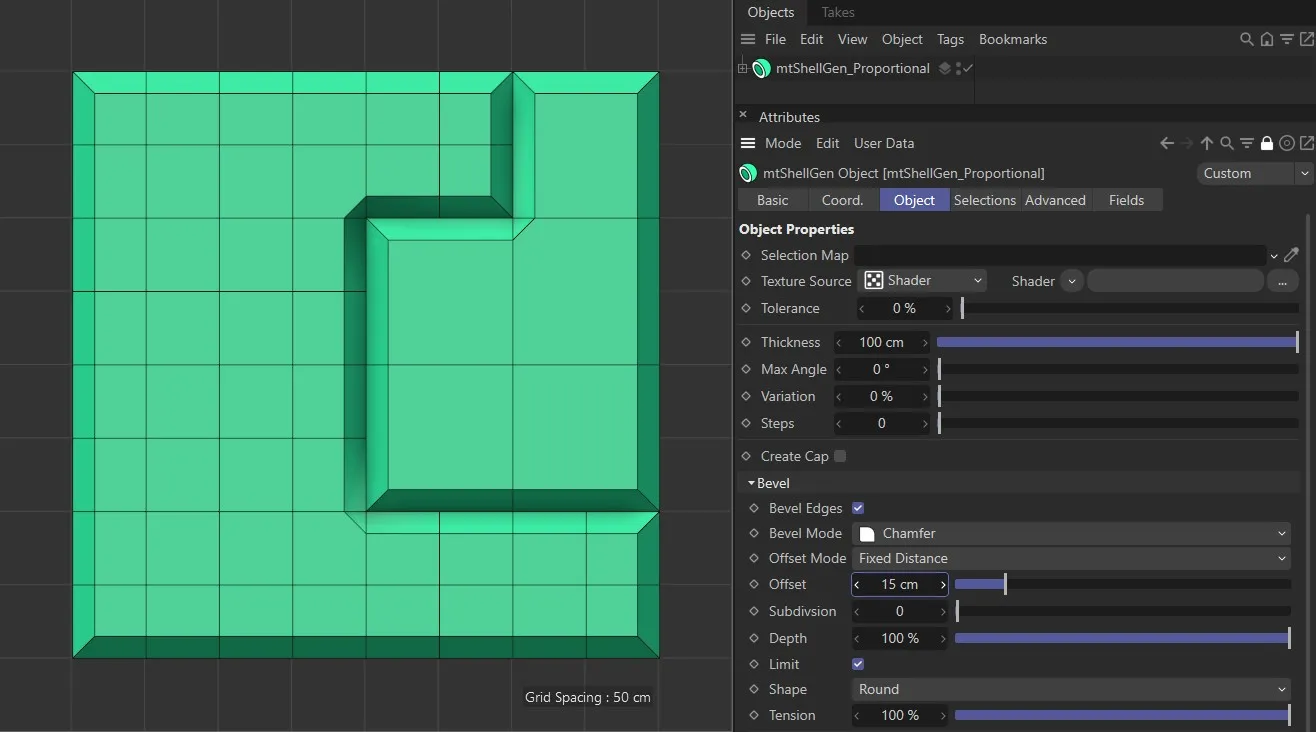Viewport: 1316px width, 732px height.
Task: Click the Shader ellipsis button
Action: [1282, 282]
